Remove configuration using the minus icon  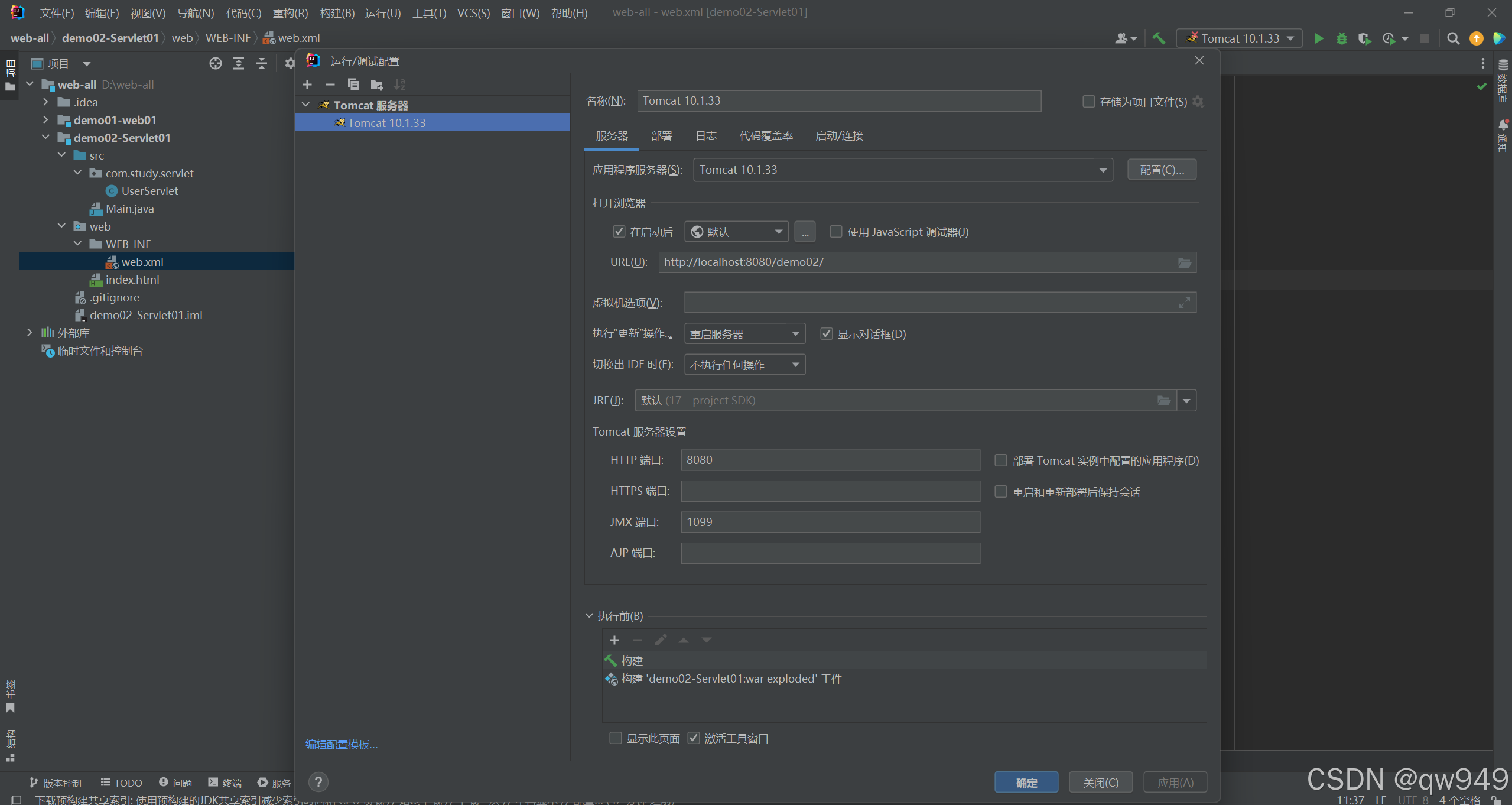tap(330, 85)
